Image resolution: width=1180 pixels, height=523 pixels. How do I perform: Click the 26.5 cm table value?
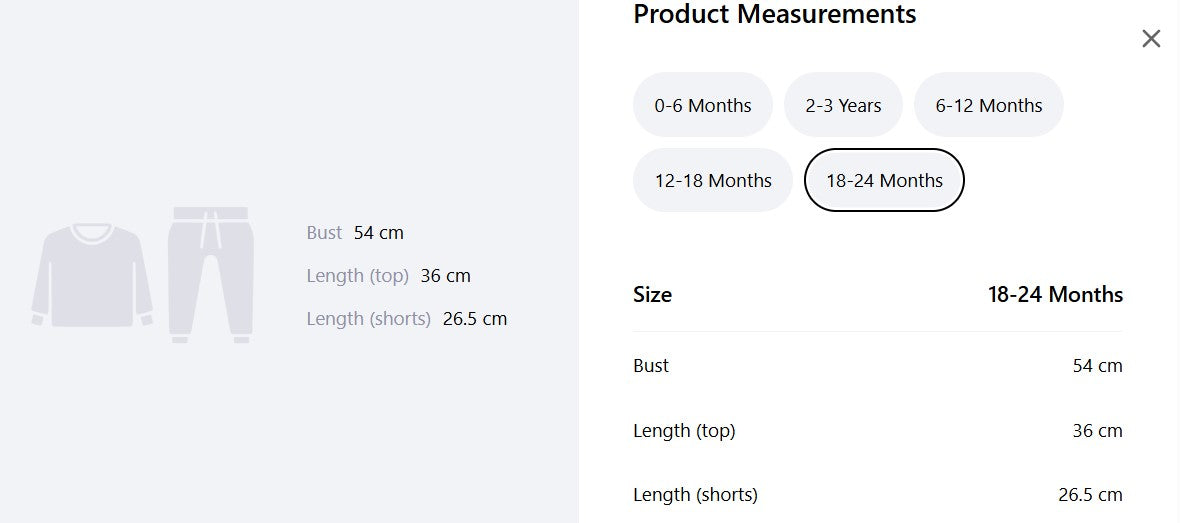point(1090,494)
